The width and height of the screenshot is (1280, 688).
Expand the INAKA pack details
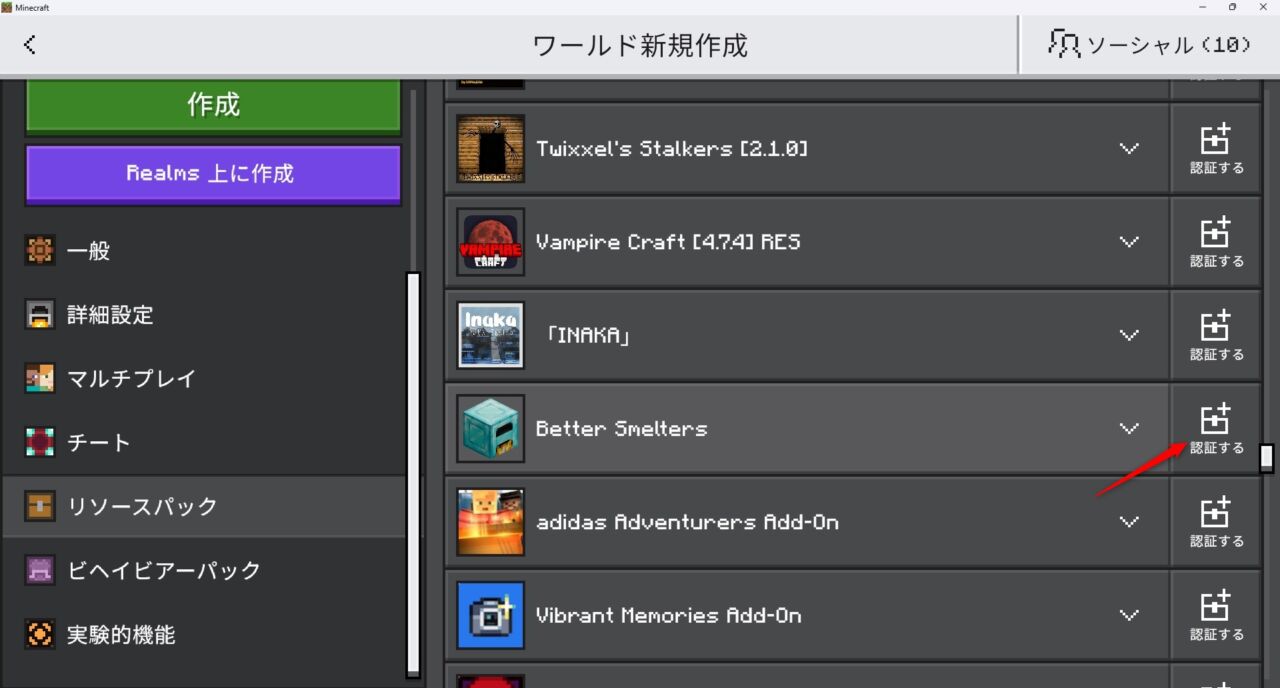[x=1129, y=335]
